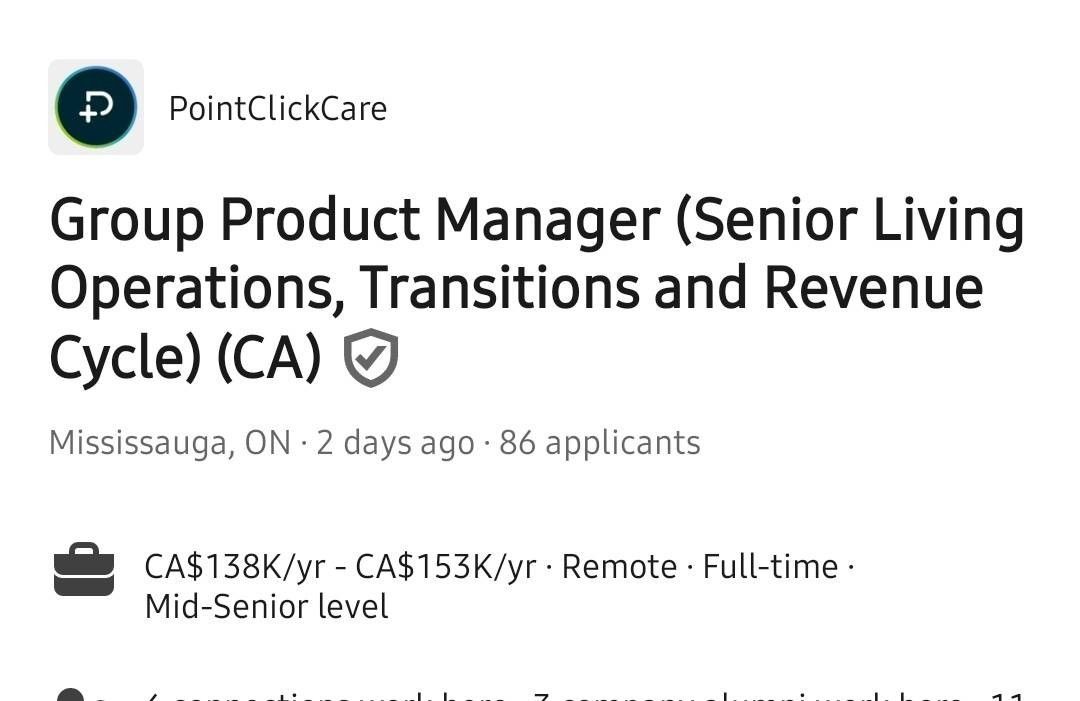This screenshot has height=701, width=1080.
Task: Click the CA$153K/yr maximum salary text
Action: pos(446,567)
